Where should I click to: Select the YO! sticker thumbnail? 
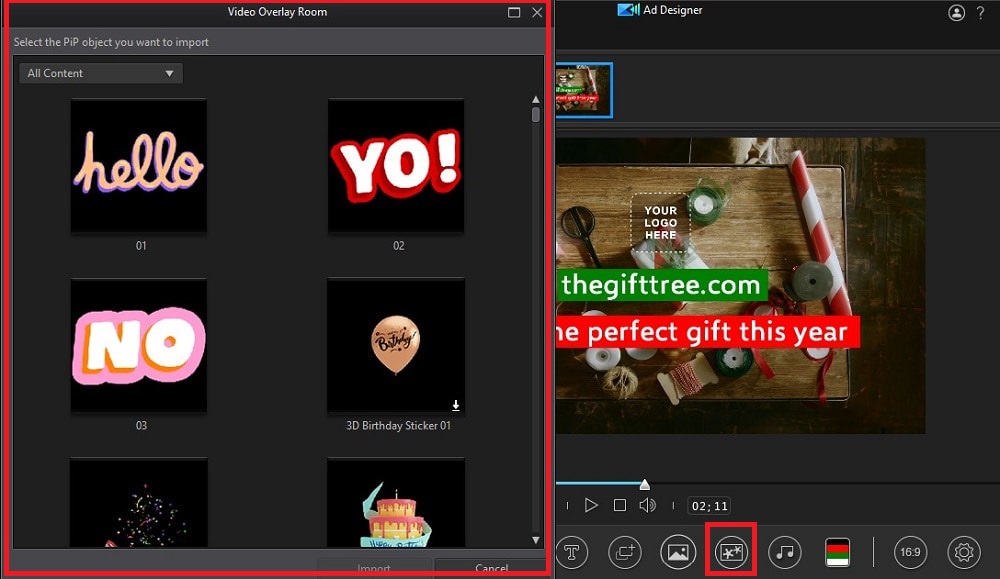click(x=396, y=166)
